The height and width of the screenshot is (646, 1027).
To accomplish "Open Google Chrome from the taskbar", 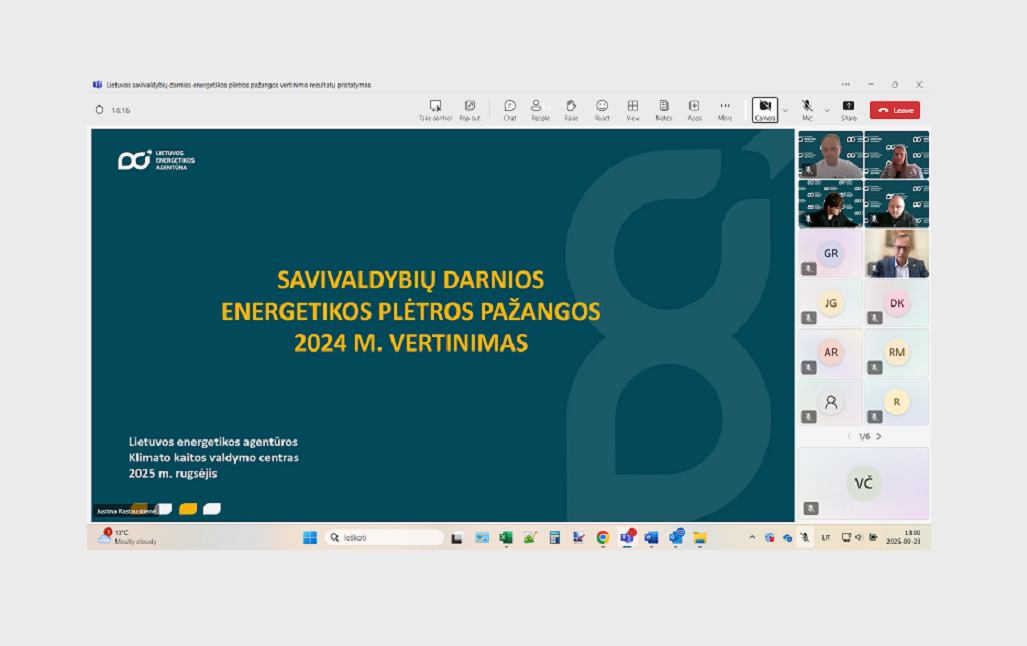I will click(603, 538).
